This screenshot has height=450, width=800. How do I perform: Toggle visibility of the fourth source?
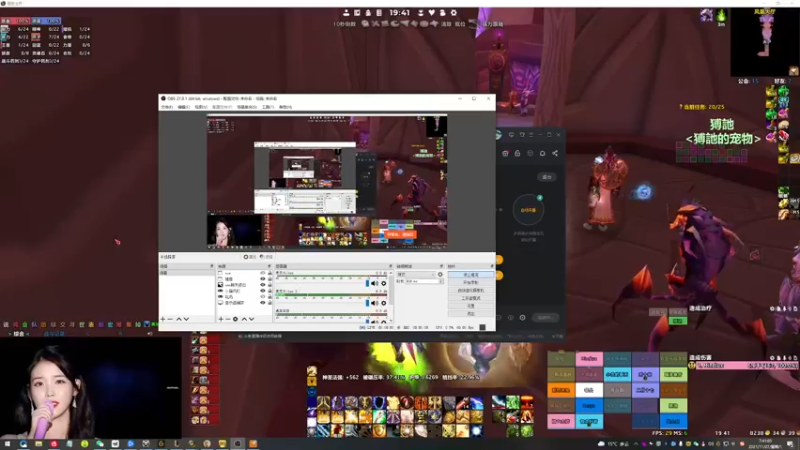point(263,291)
